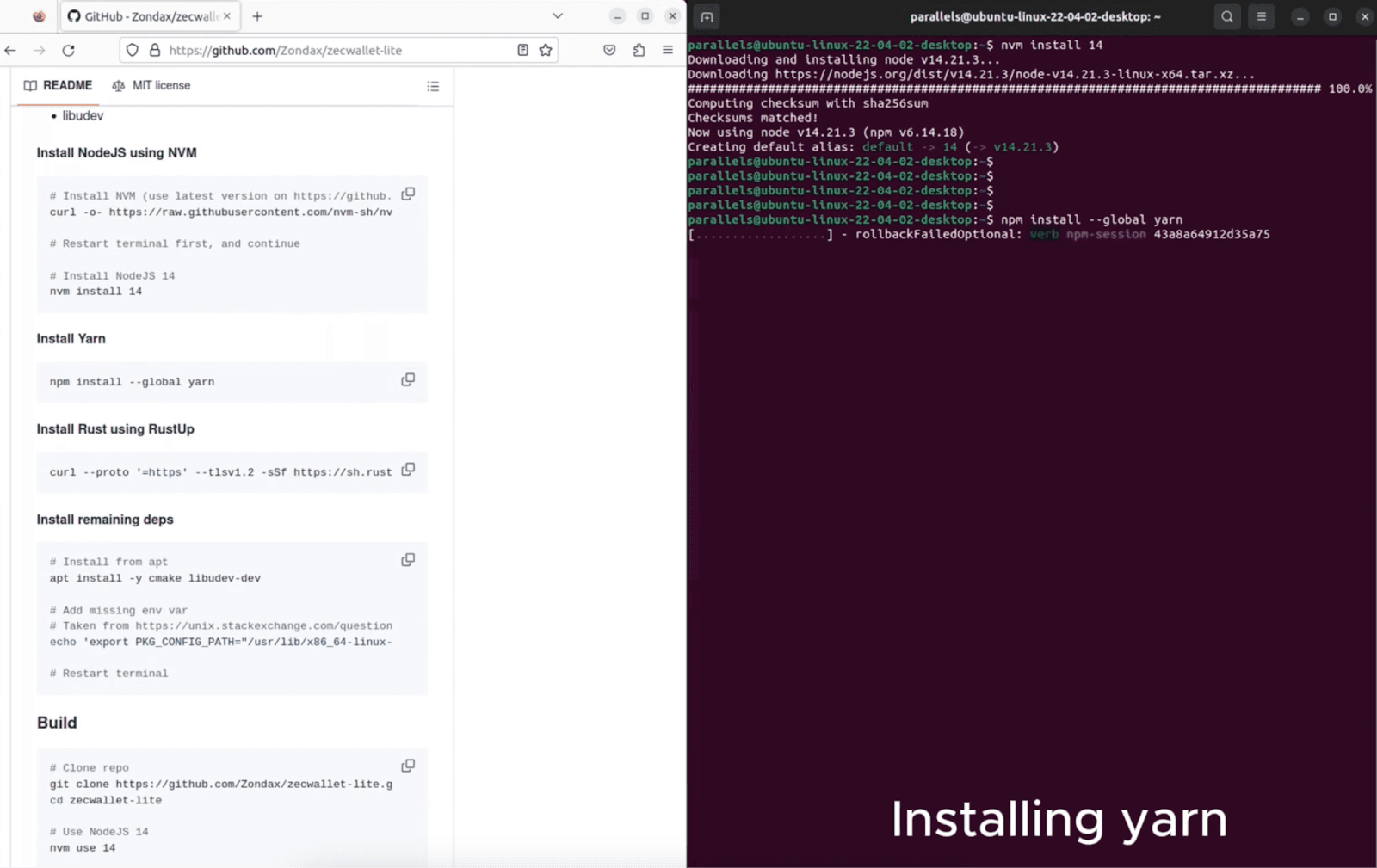Bookmark this page with the star

pos(546,50)
